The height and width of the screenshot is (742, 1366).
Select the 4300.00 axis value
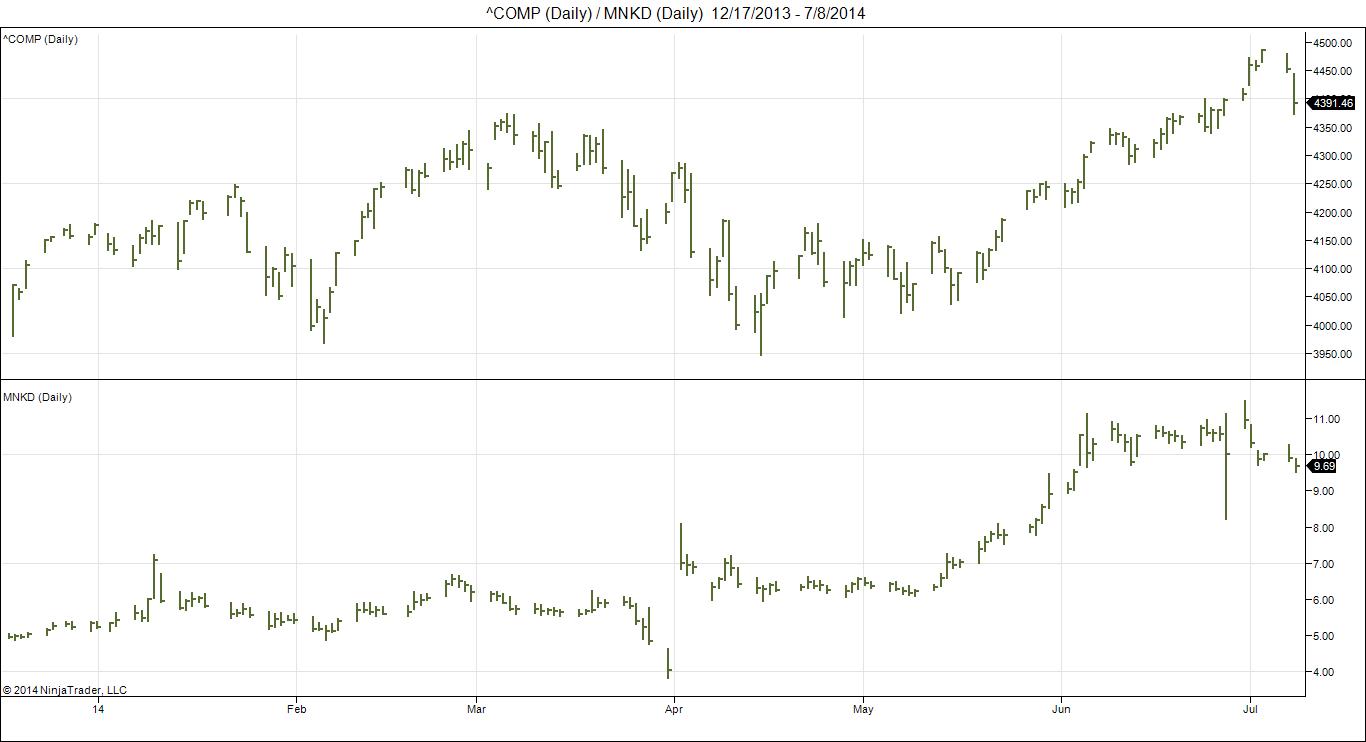(1333, 156)
